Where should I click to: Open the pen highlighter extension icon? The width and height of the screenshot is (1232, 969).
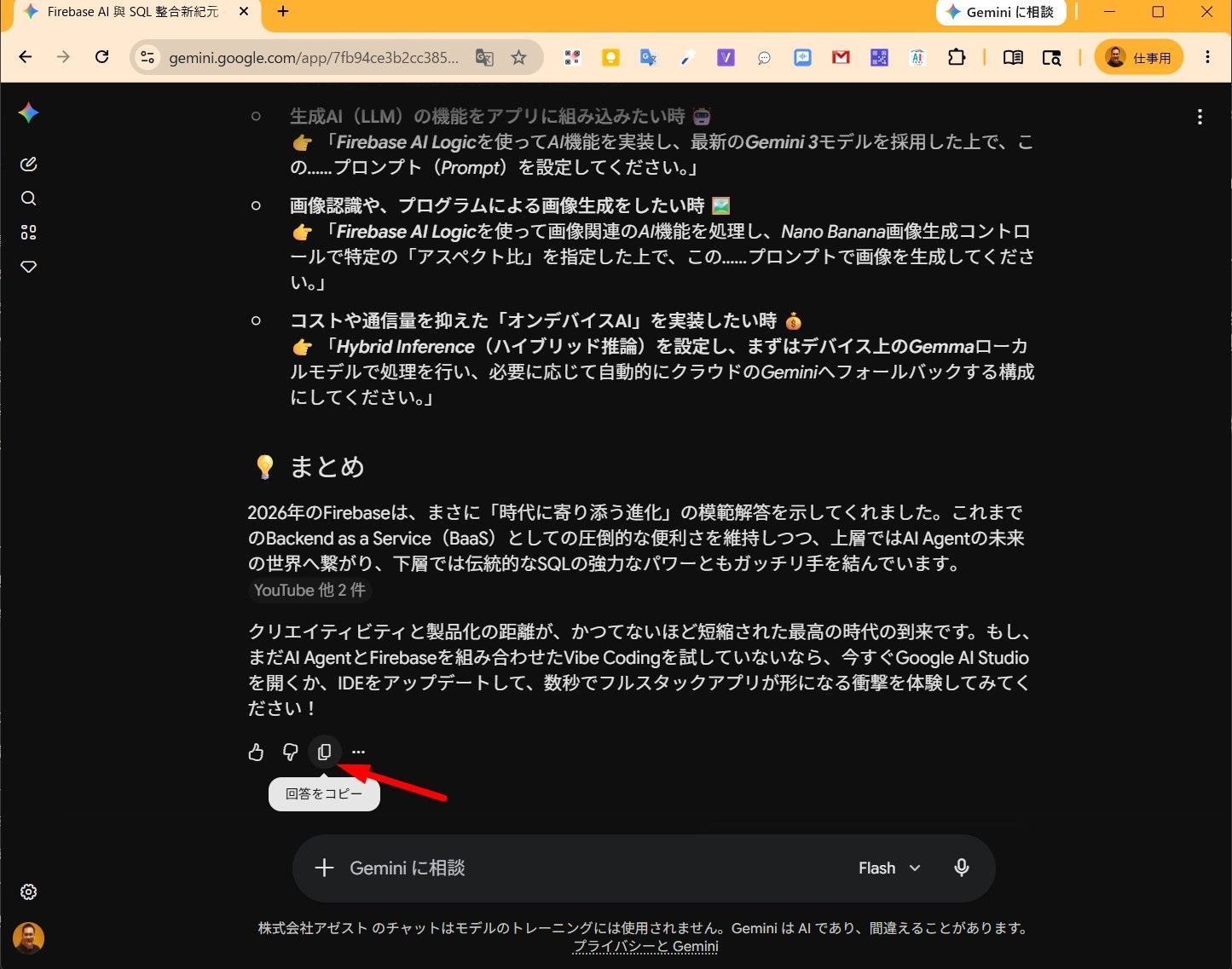pyautogui.click(x=687, y=57)
